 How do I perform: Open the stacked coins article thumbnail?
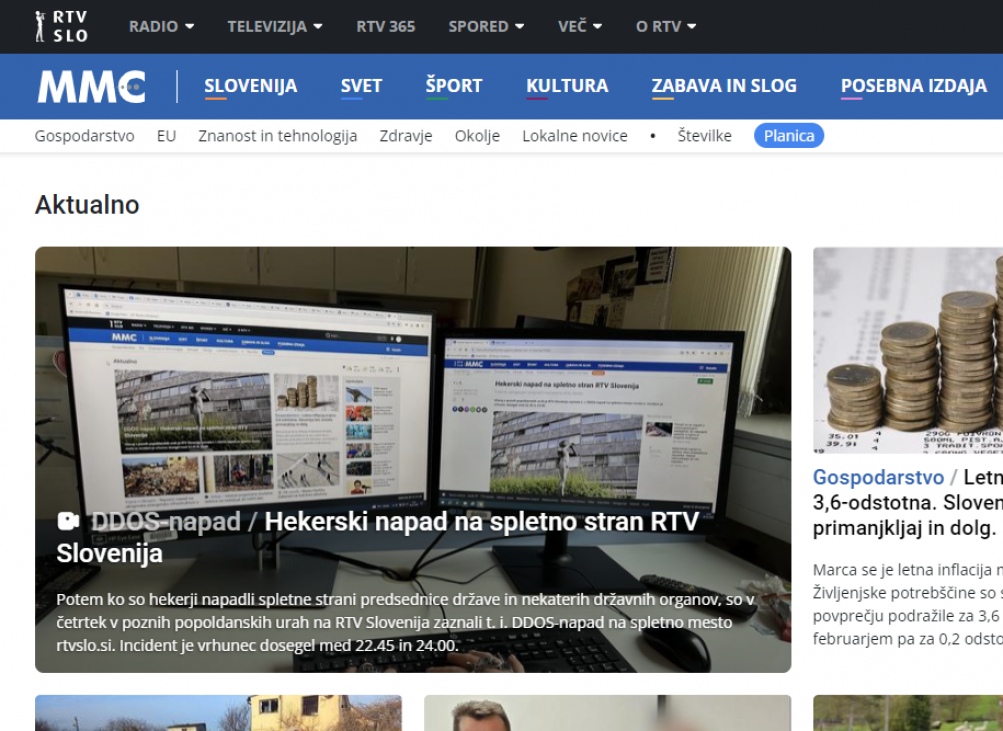[908, 350]
